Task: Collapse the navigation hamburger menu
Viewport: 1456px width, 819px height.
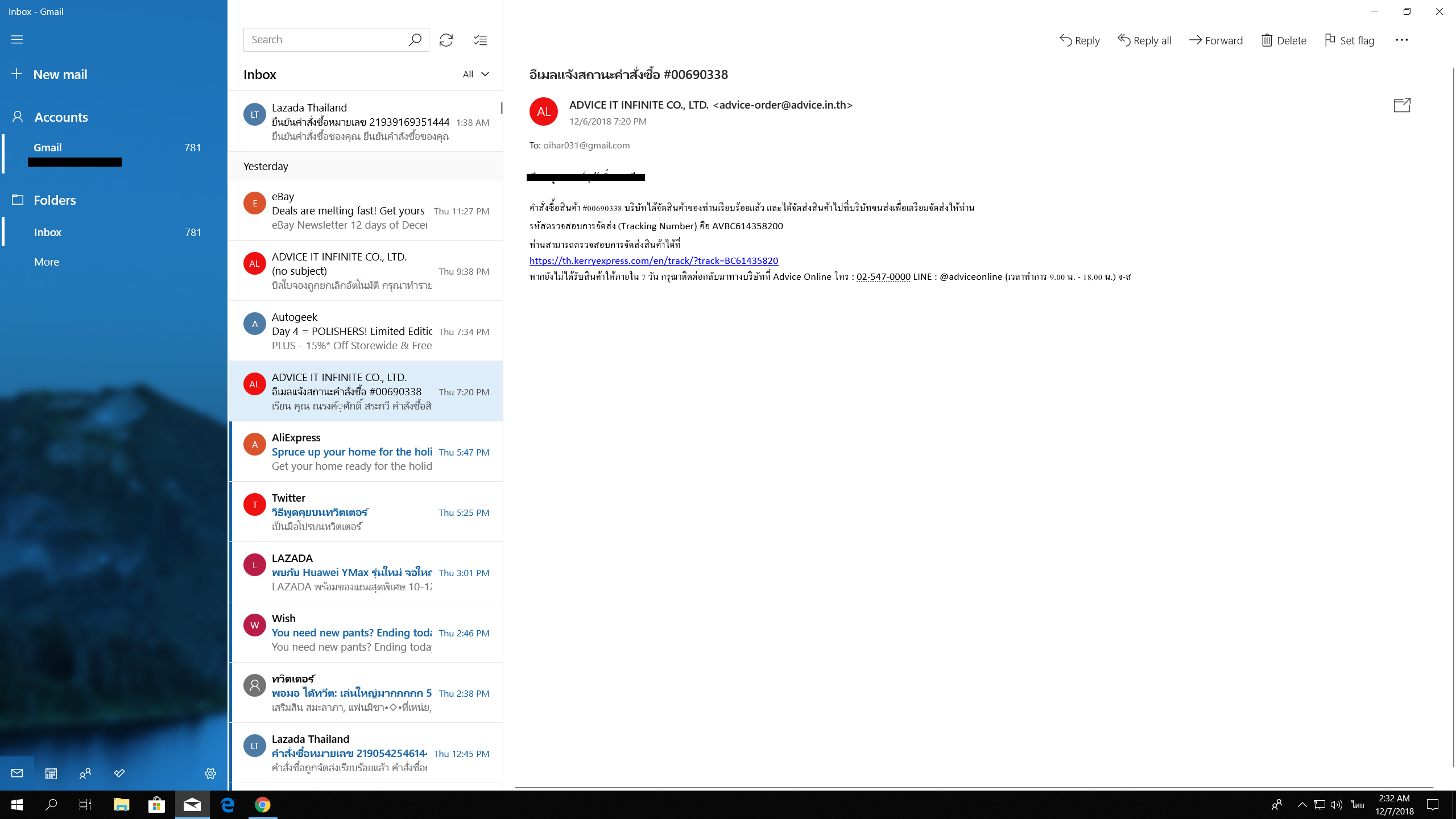Action: pos(17,40)
